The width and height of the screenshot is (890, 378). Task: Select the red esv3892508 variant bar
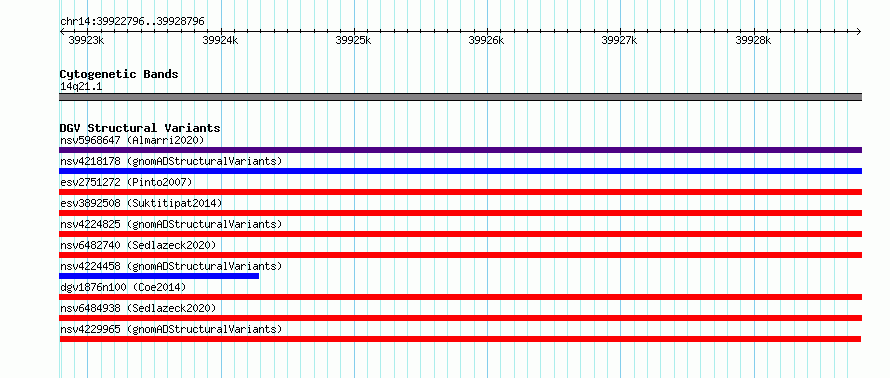pos(460,213)
